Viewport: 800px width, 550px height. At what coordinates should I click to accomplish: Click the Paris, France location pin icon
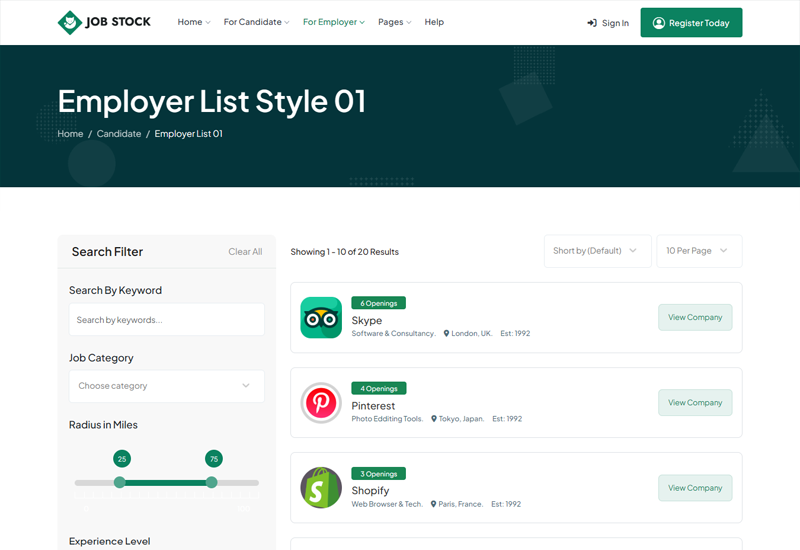pyautogui.click(x=434, y=504)
